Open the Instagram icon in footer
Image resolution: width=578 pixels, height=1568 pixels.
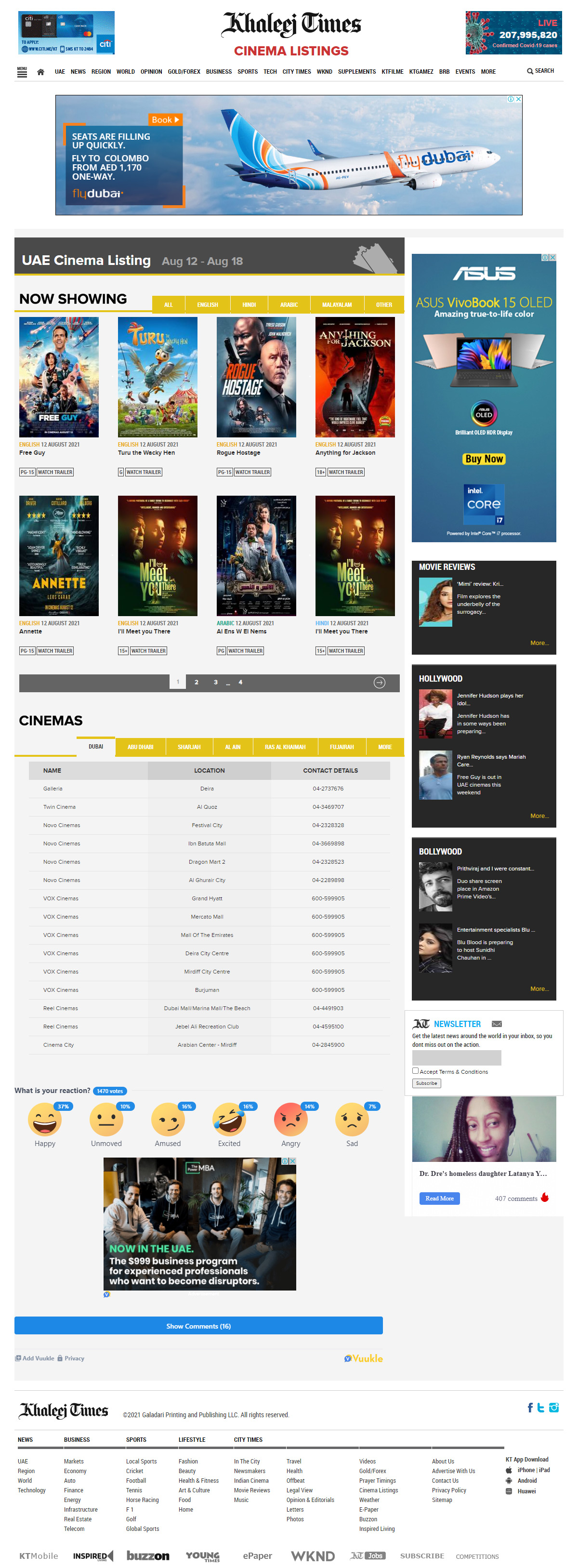pyautogui.click(x=553, y=1407)
